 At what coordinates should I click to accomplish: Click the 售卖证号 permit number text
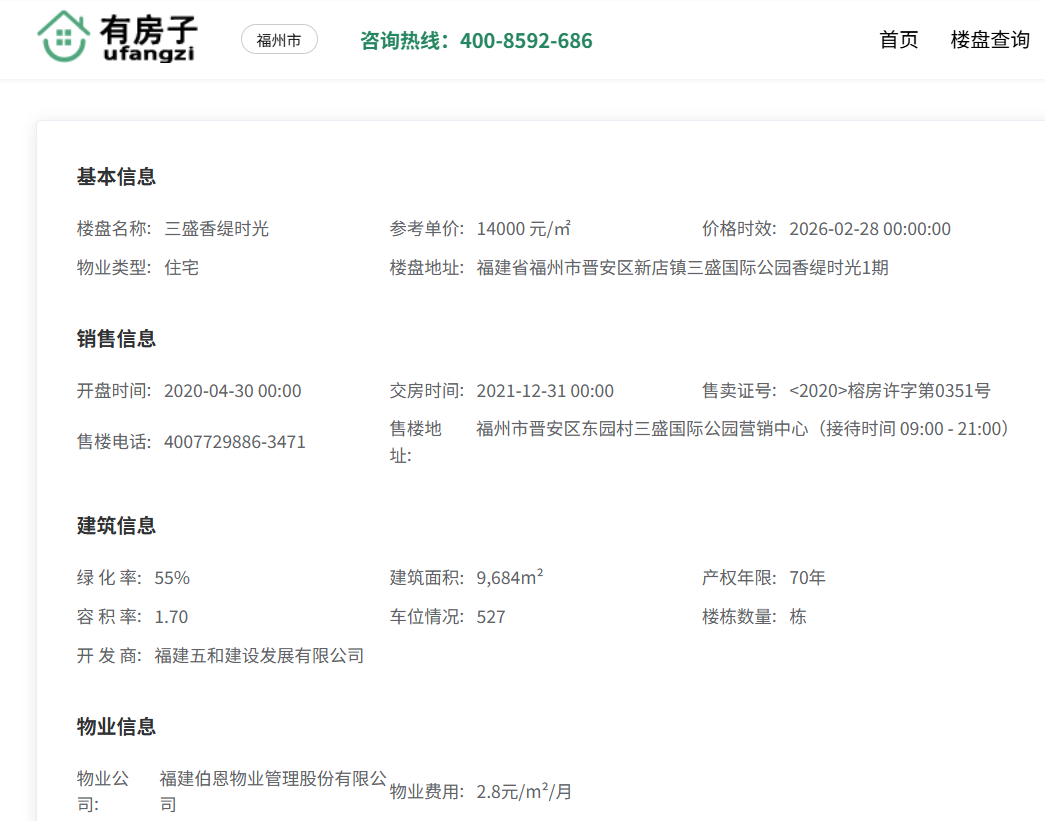coord(889,391)
